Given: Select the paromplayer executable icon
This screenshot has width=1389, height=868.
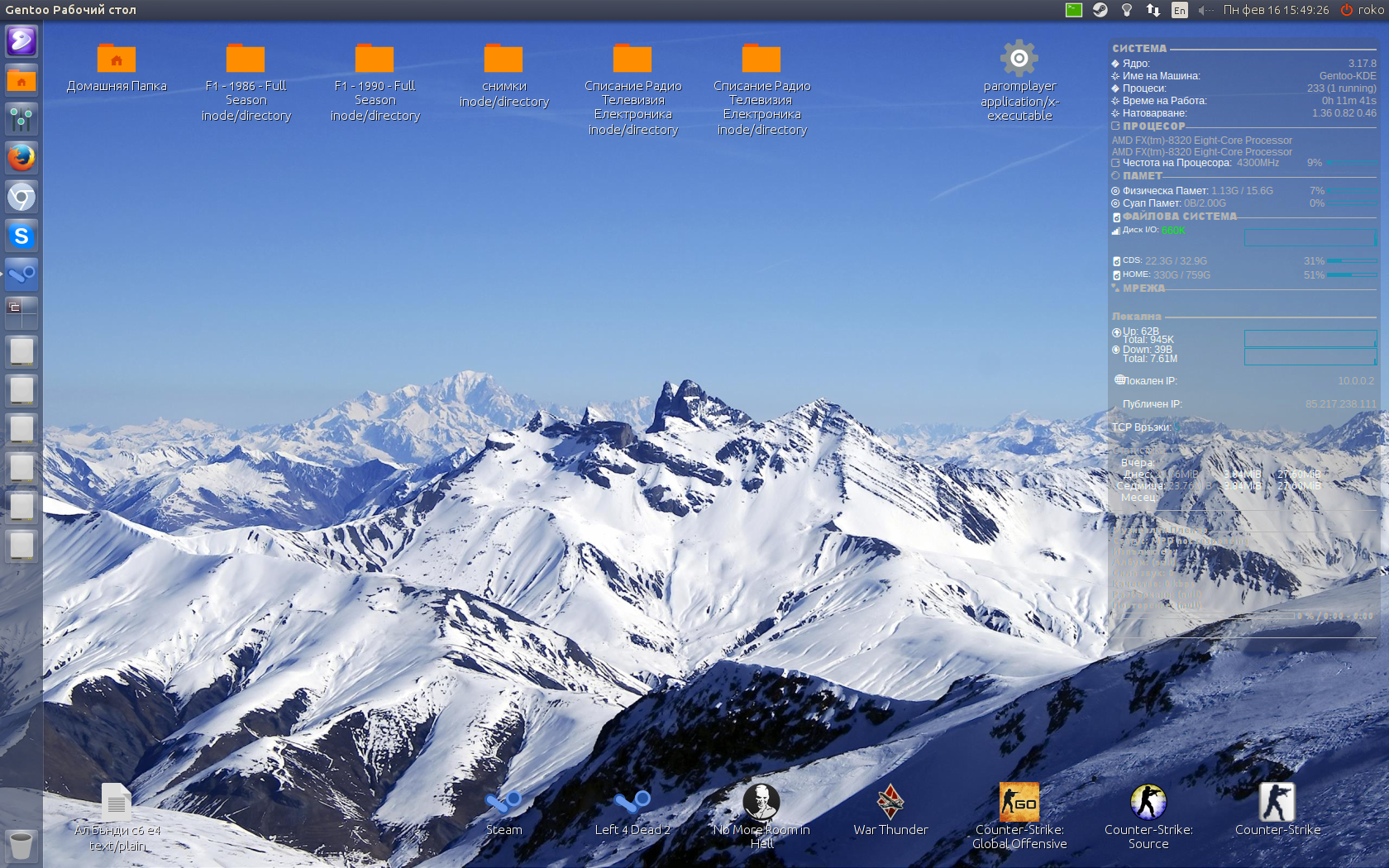Looking at the screenshot, I should click(1019, 81).
